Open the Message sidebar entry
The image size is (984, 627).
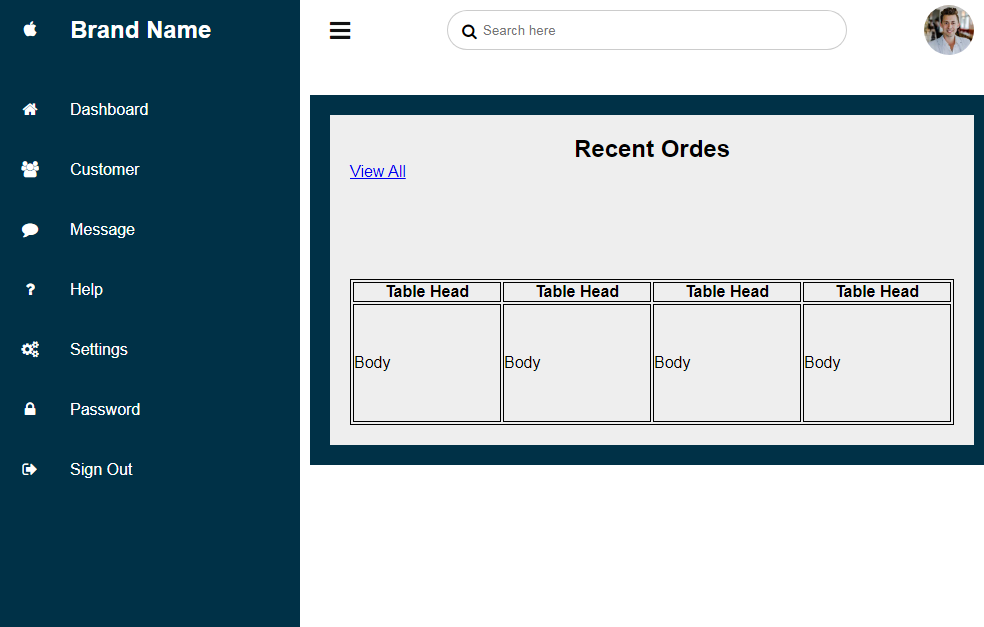pos(102,229)
